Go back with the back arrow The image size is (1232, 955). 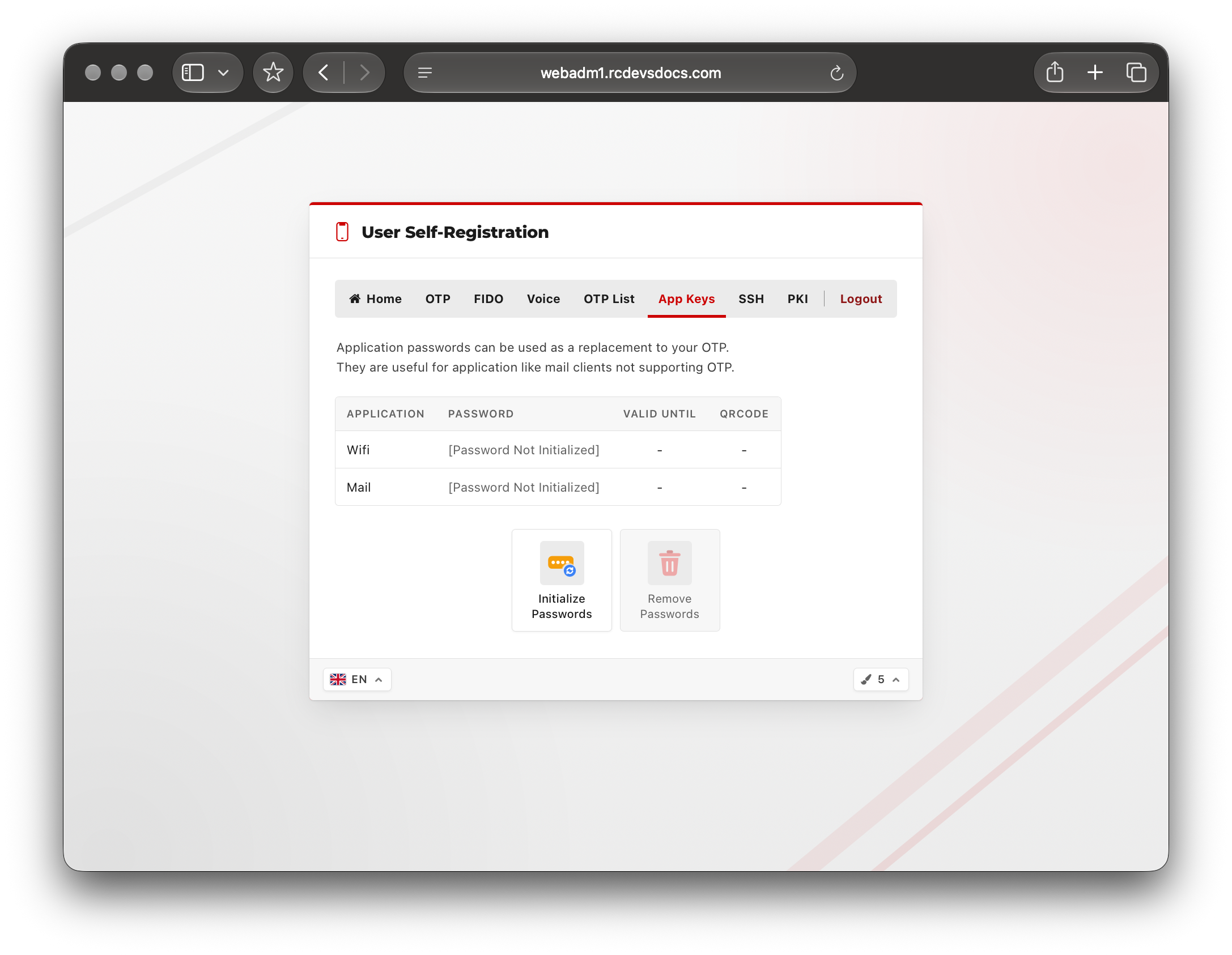324,73
